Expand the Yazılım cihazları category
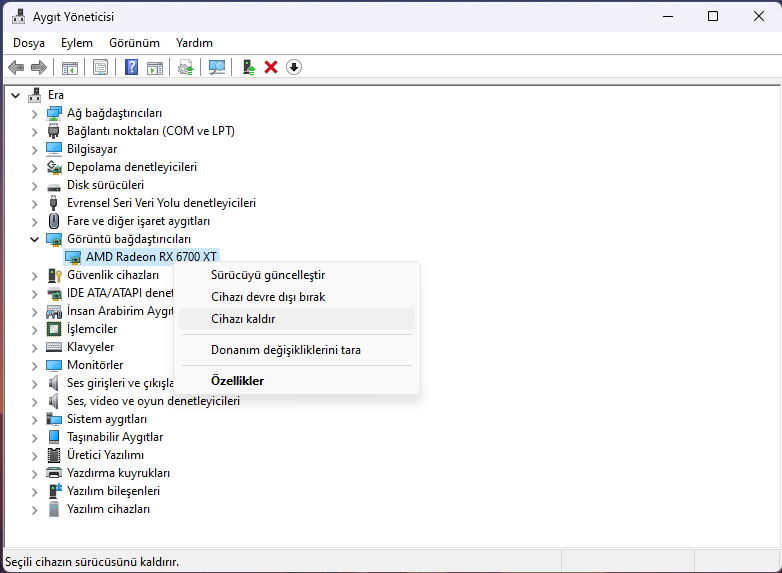Image resolution: width=782 pixels, height=573 pixels. (34, 510)
